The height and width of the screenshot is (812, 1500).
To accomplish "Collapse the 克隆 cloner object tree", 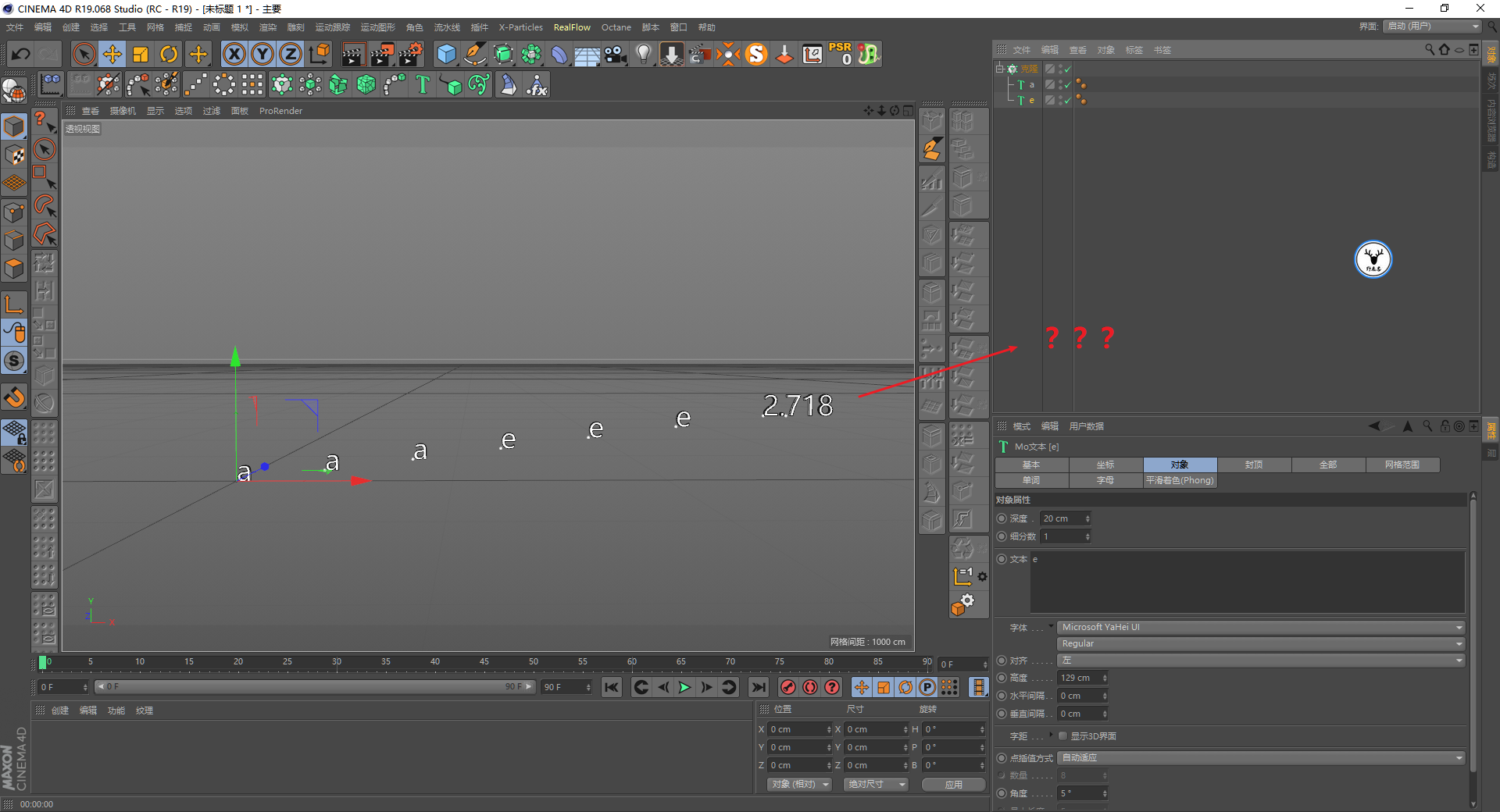I will click(x=999, y=69).
